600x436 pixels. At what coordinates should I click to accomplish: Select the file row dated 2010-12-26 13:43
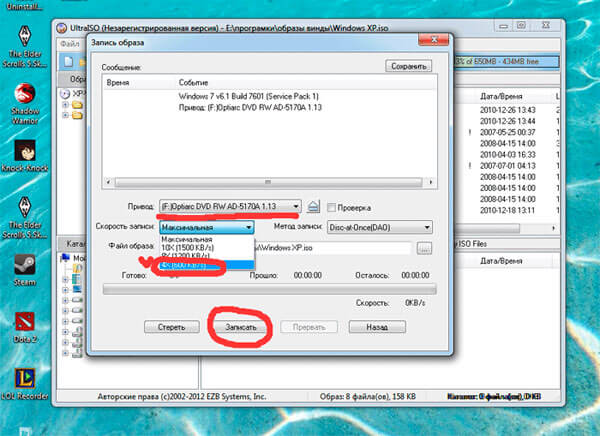(507, 110)
